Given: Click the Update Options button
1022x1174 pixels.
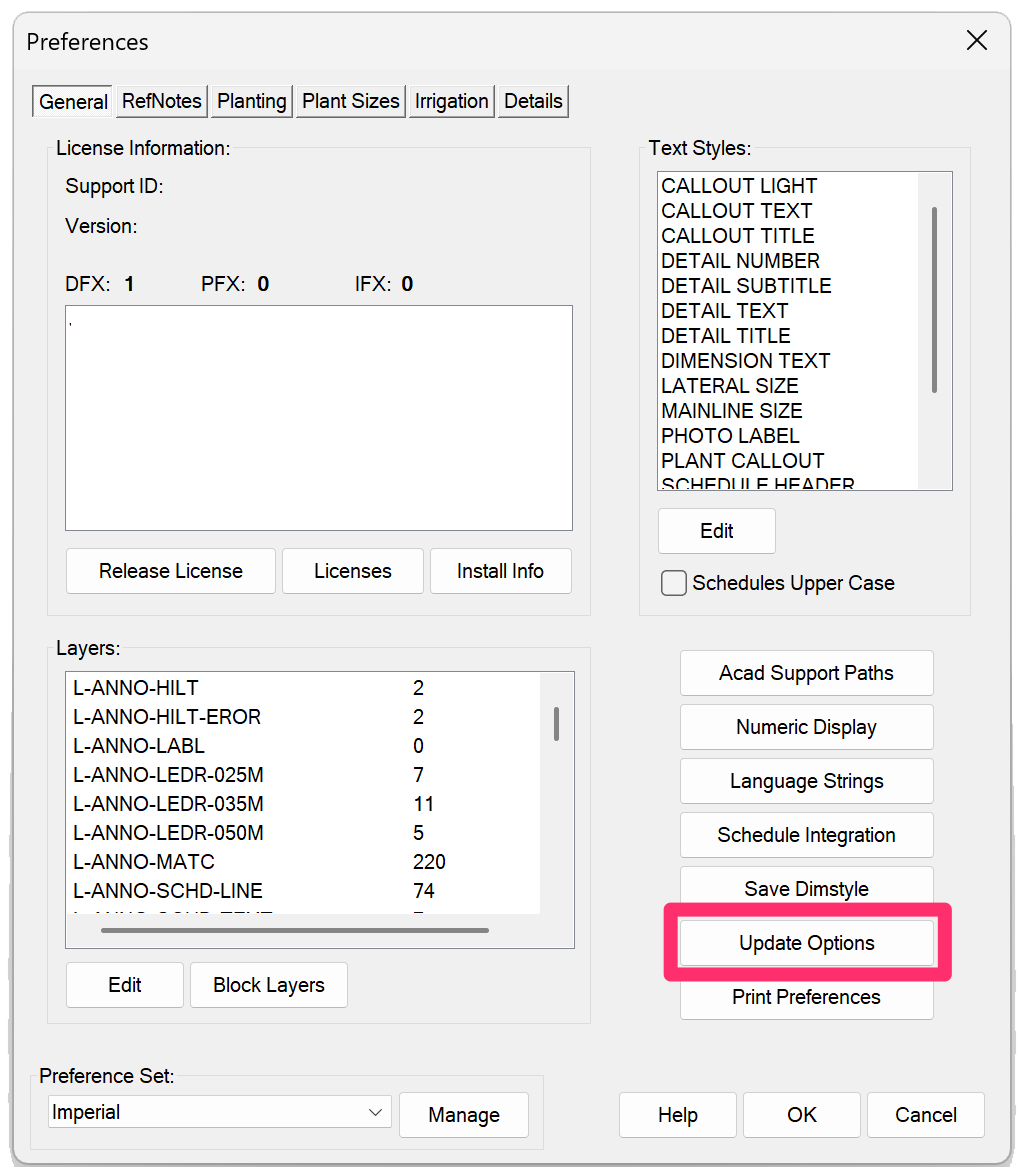Looking at the screenshot, I should [806, 941].
